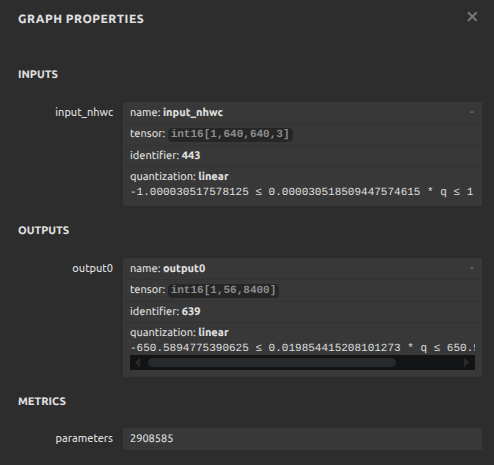This screenshot has width=494, height=465.
Task: Click the output0 label on the left
Action: (93, 268)
